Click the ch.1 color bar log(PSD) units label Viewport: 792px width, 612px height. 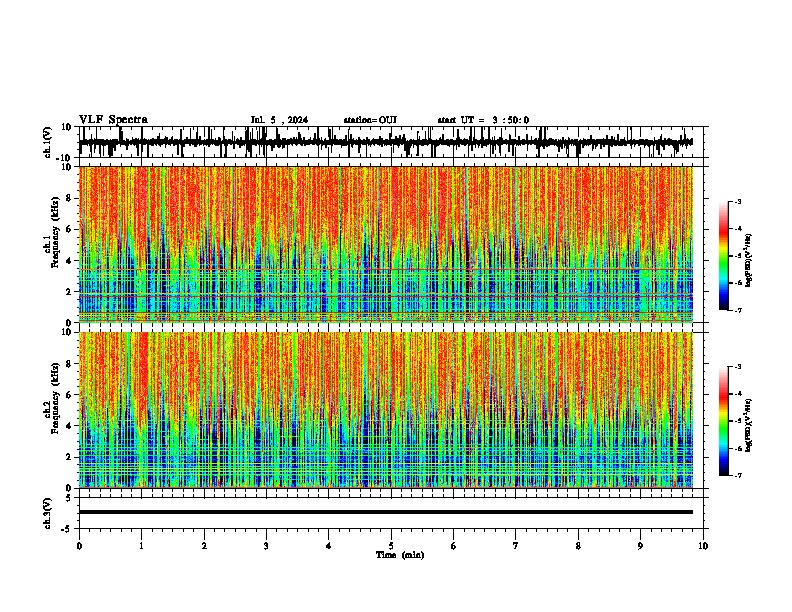[749, 261]
